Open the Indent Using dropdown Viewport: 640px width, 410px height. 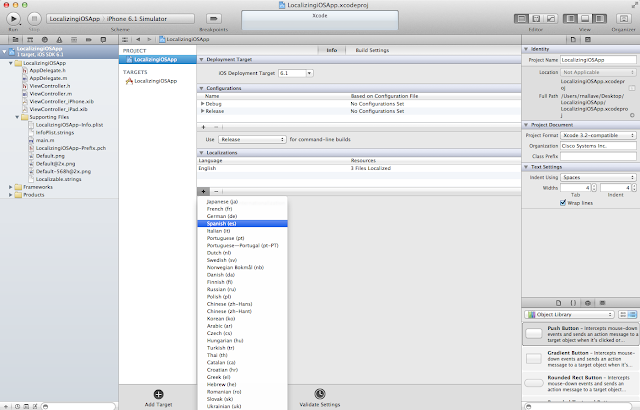point(598,177)
